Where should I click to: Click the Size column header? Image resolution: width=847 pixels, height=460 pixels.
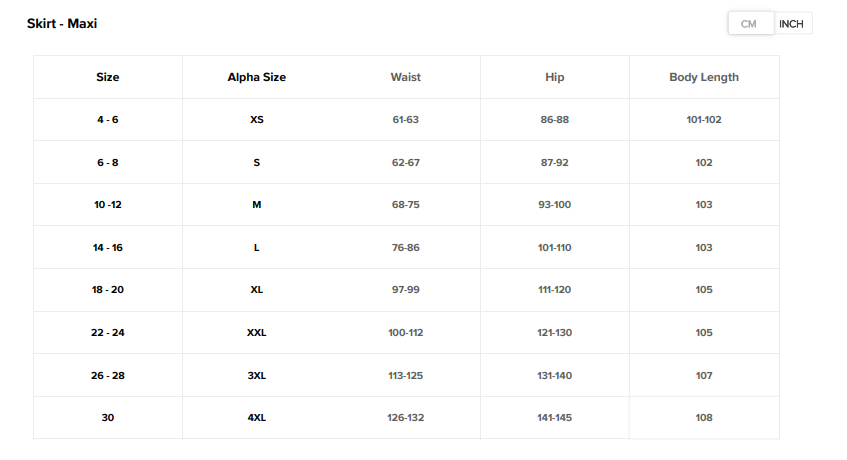(x=108, y=77)
